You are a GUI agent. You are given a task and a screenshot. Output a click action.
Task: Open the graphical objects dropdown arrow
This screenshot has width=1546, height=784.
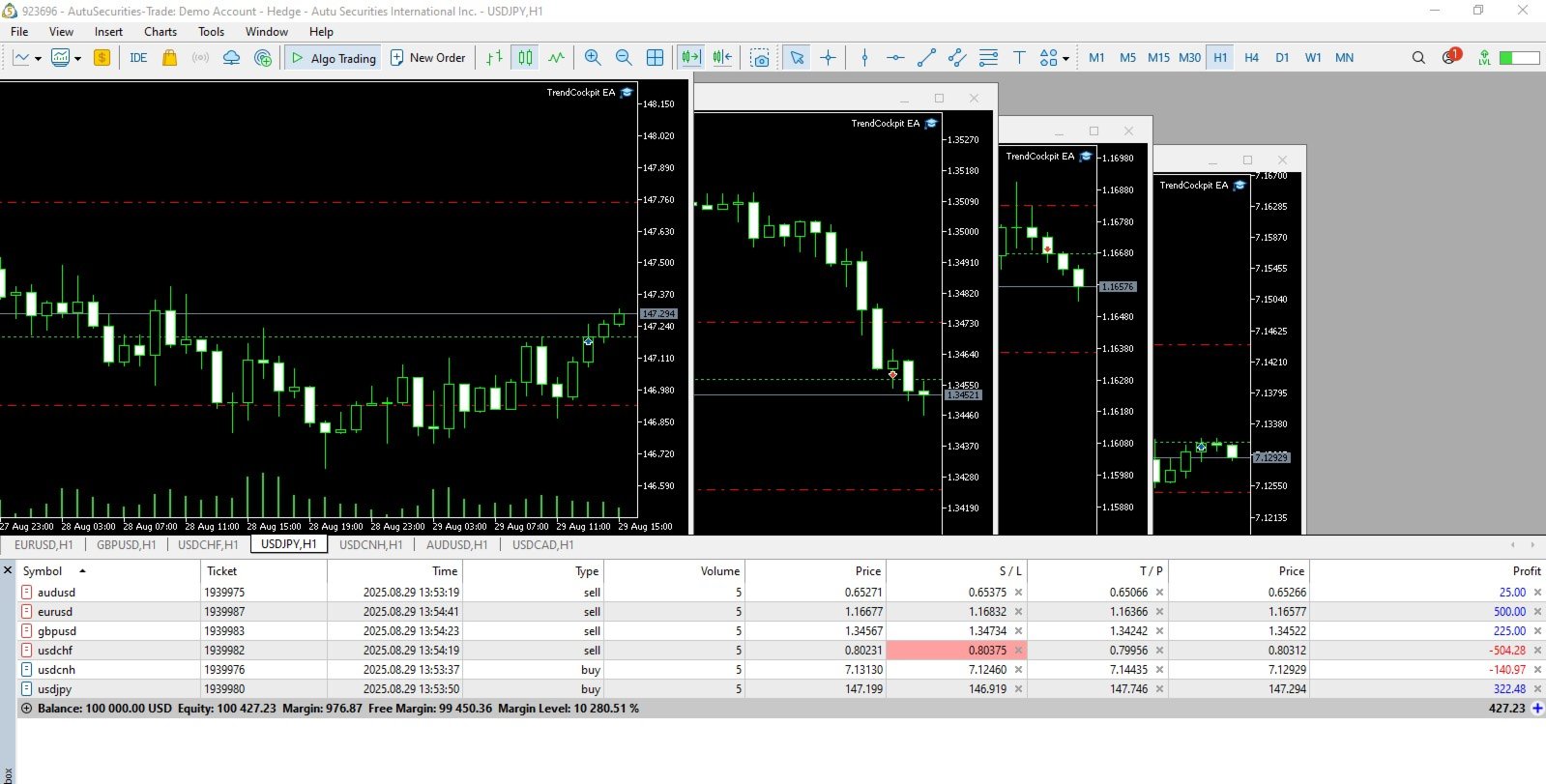[x=1065, y=58]
